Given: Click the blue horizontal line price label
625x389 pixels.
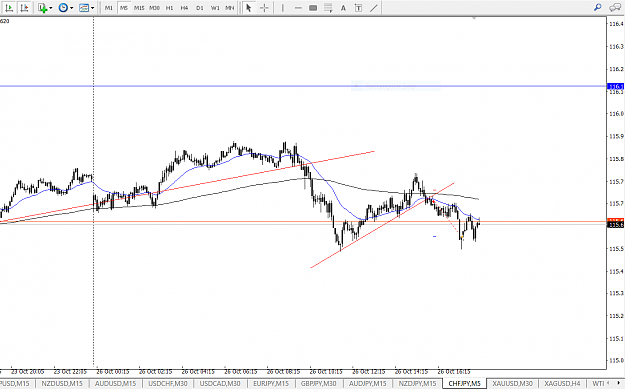Looking at the screenshot, I should (x=615, y=86).
